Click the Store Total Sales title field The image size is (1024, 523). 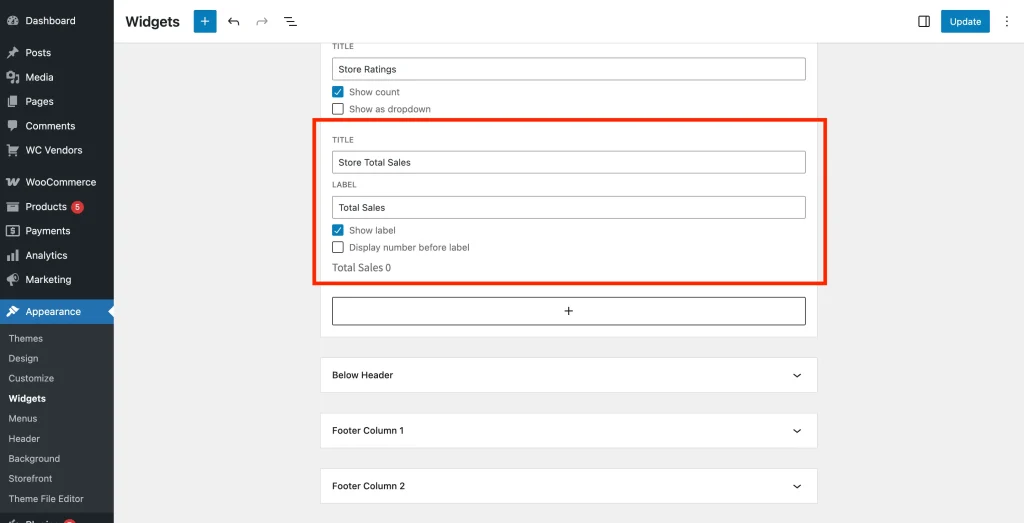pos(568,162)
